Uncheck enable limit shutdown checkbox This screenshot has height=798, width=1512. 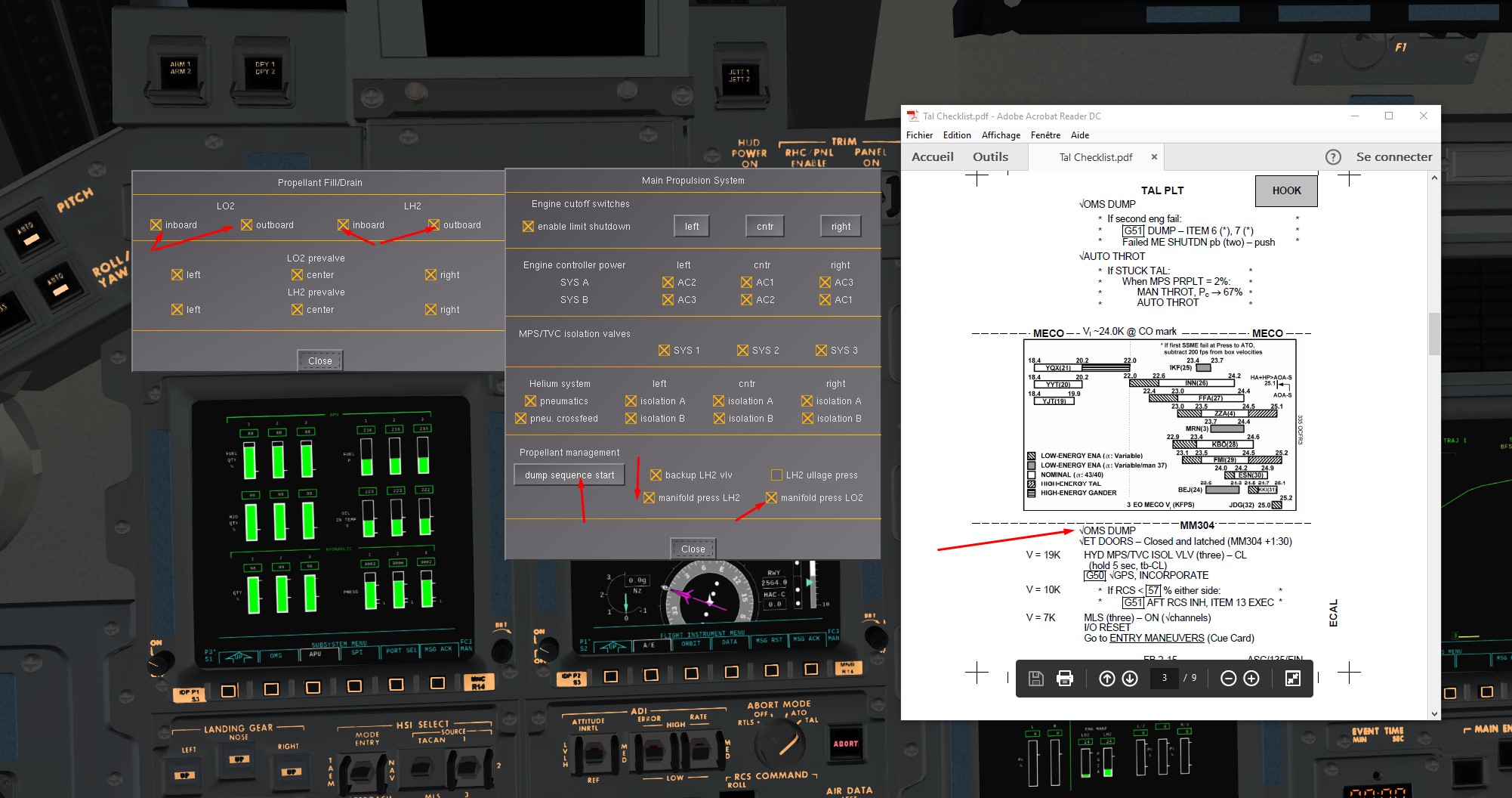529,226
